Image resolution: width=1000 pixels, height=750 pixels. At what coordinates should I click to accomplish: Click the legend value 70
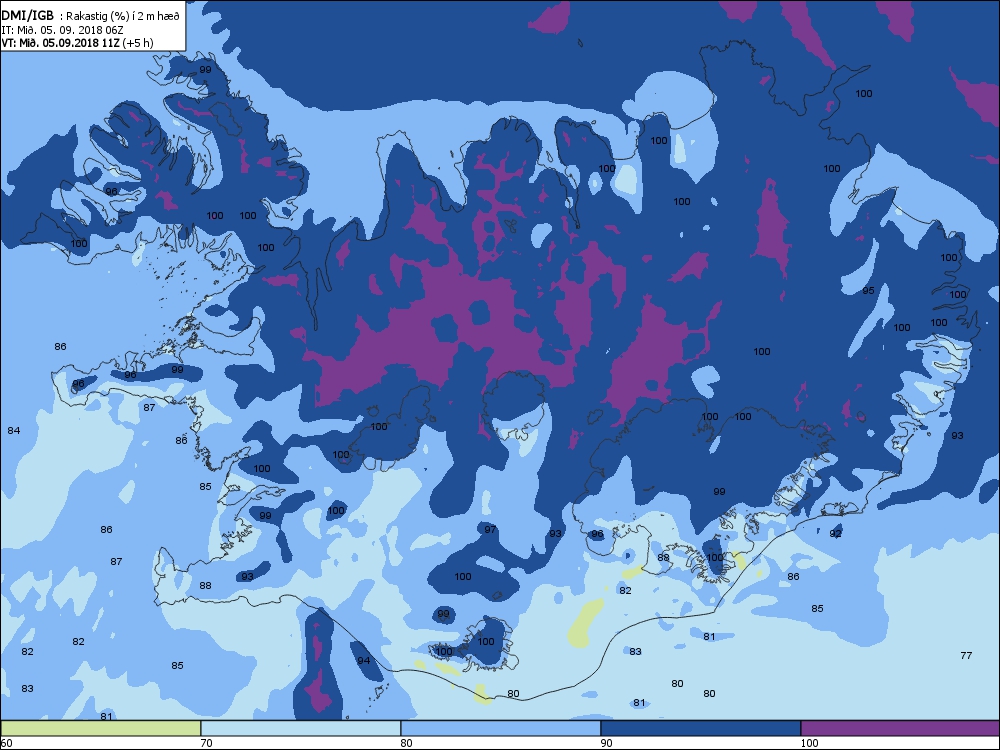(207, 742)
